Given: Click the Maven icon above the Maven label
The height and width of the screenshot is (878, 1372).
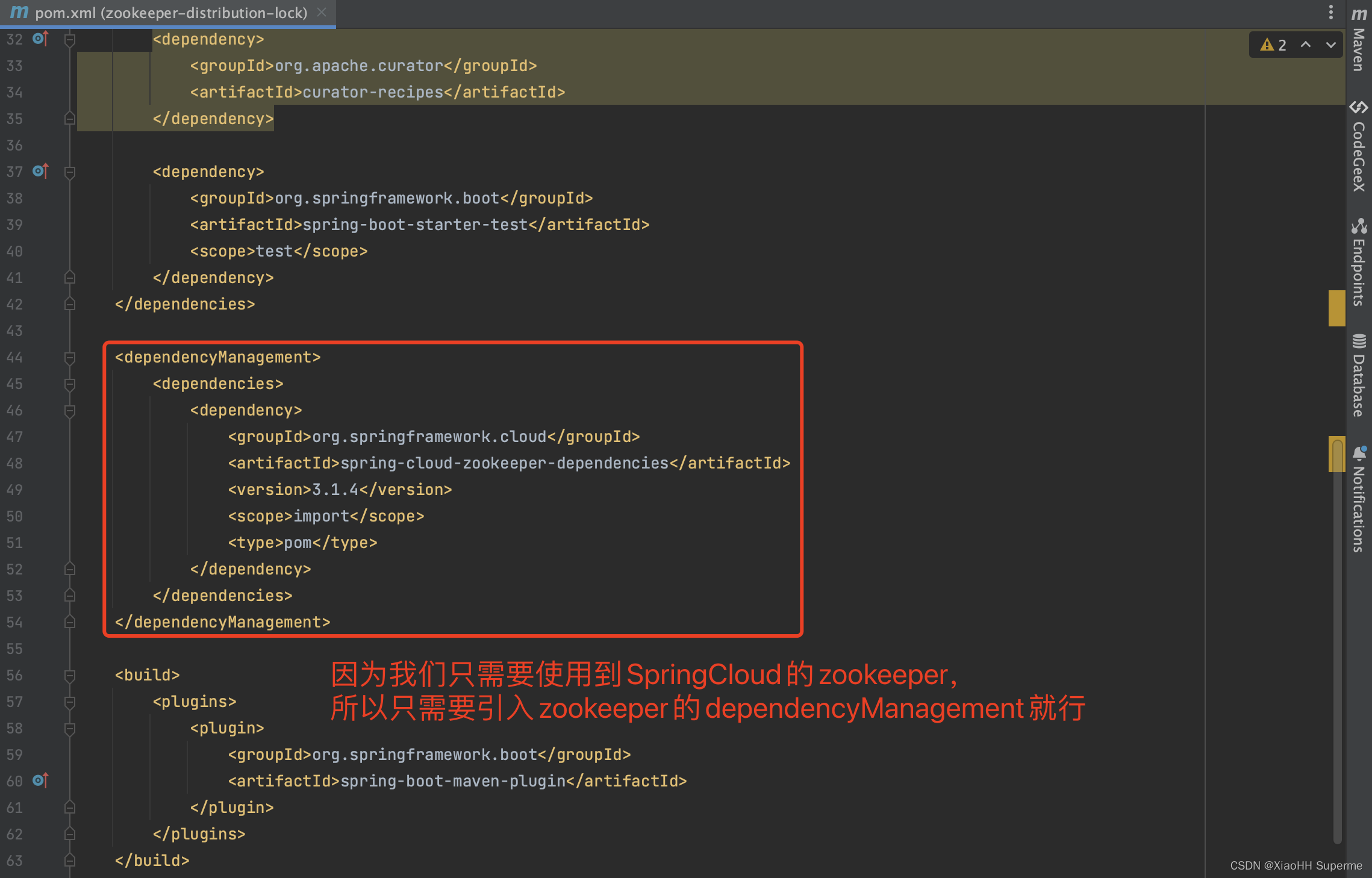Looking at the screenshot, I should coord(1359,14).
